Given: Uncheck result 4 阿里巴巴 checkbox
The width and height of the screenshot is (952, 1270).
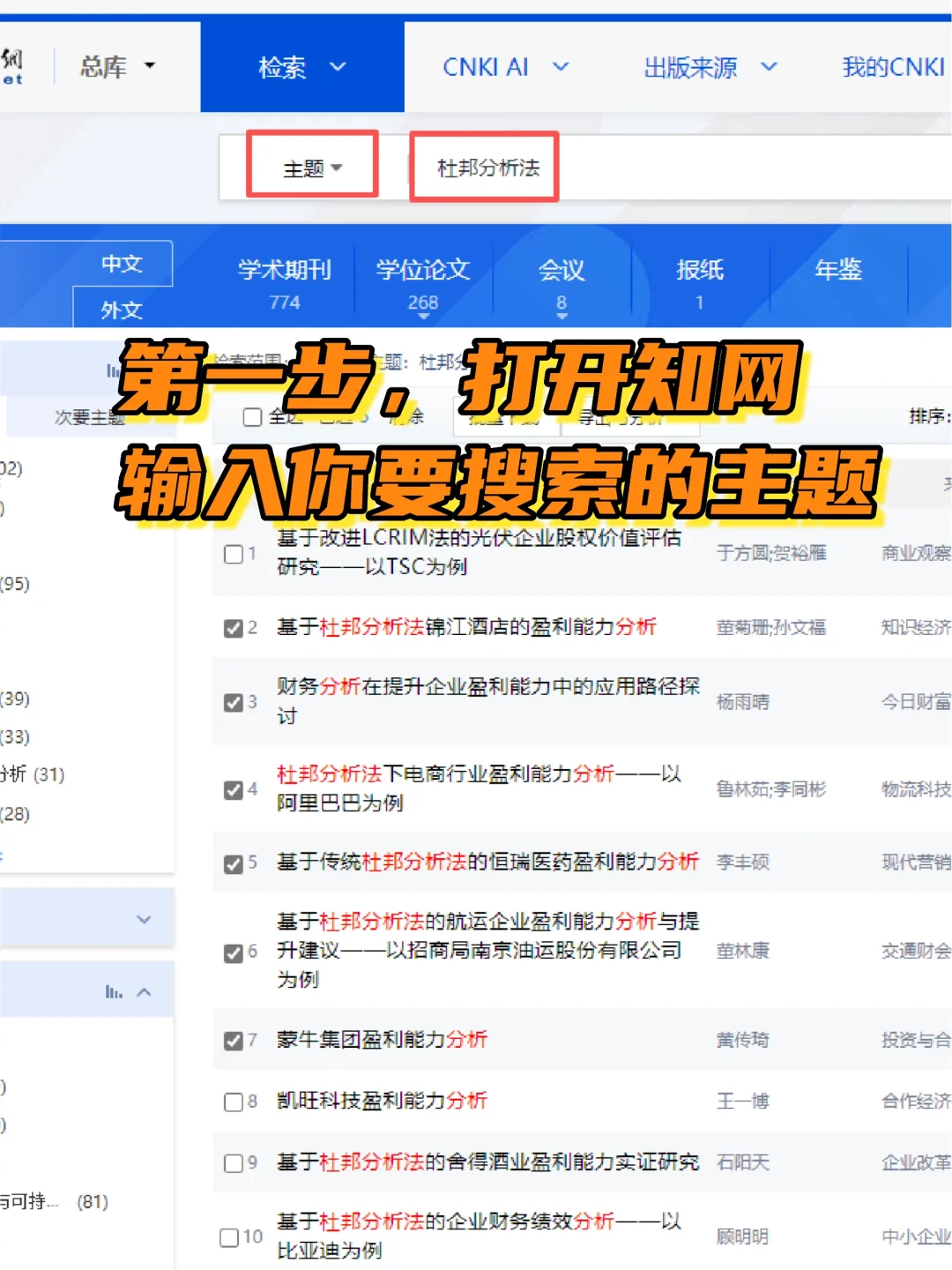Looking at the screenshot, I should coord(234,789).
